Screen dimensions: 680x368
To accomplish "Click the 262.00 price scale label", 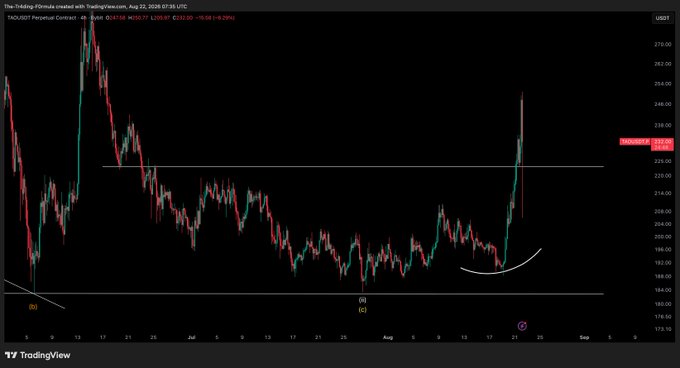I will (662, 64).
